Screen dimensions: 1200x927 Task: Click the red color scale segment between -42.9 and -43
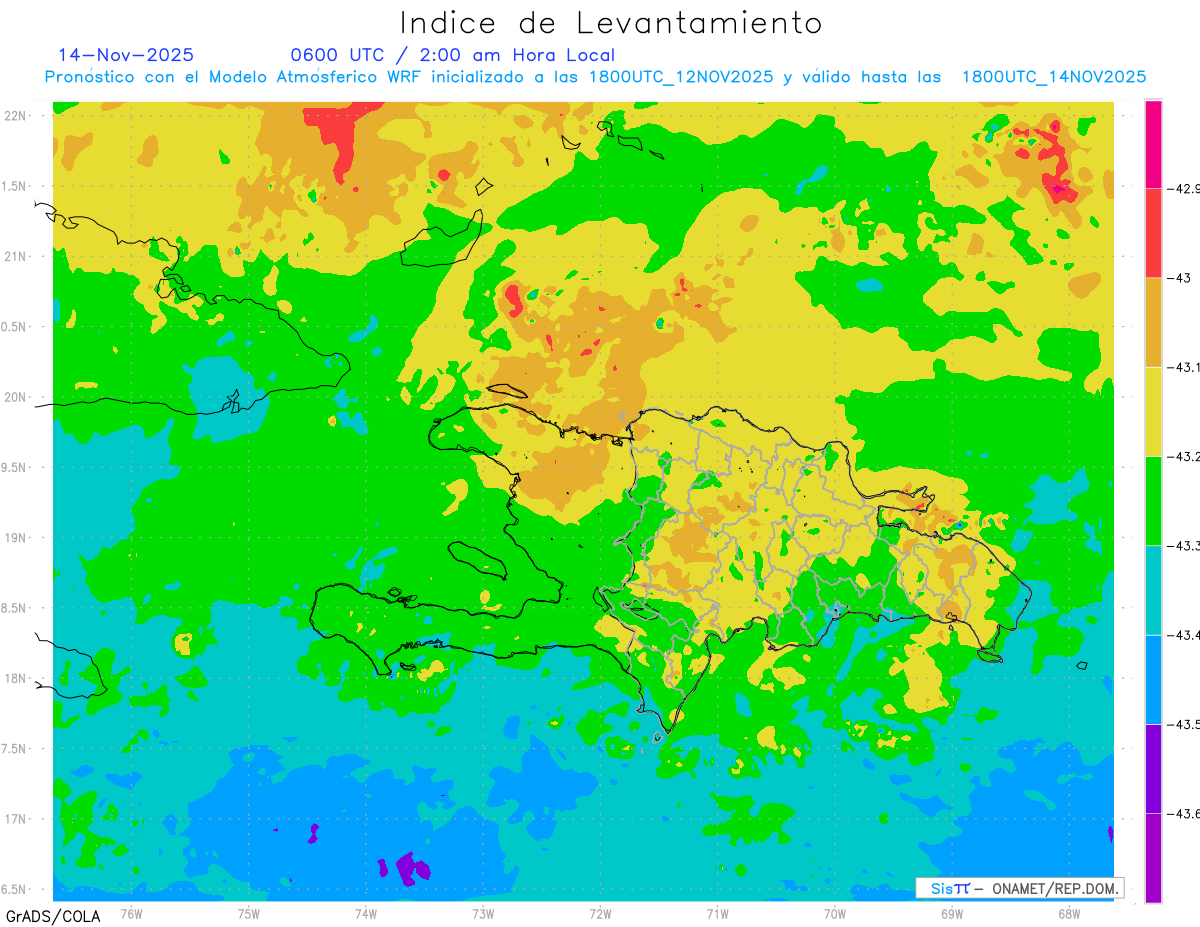coord(1153,233)
